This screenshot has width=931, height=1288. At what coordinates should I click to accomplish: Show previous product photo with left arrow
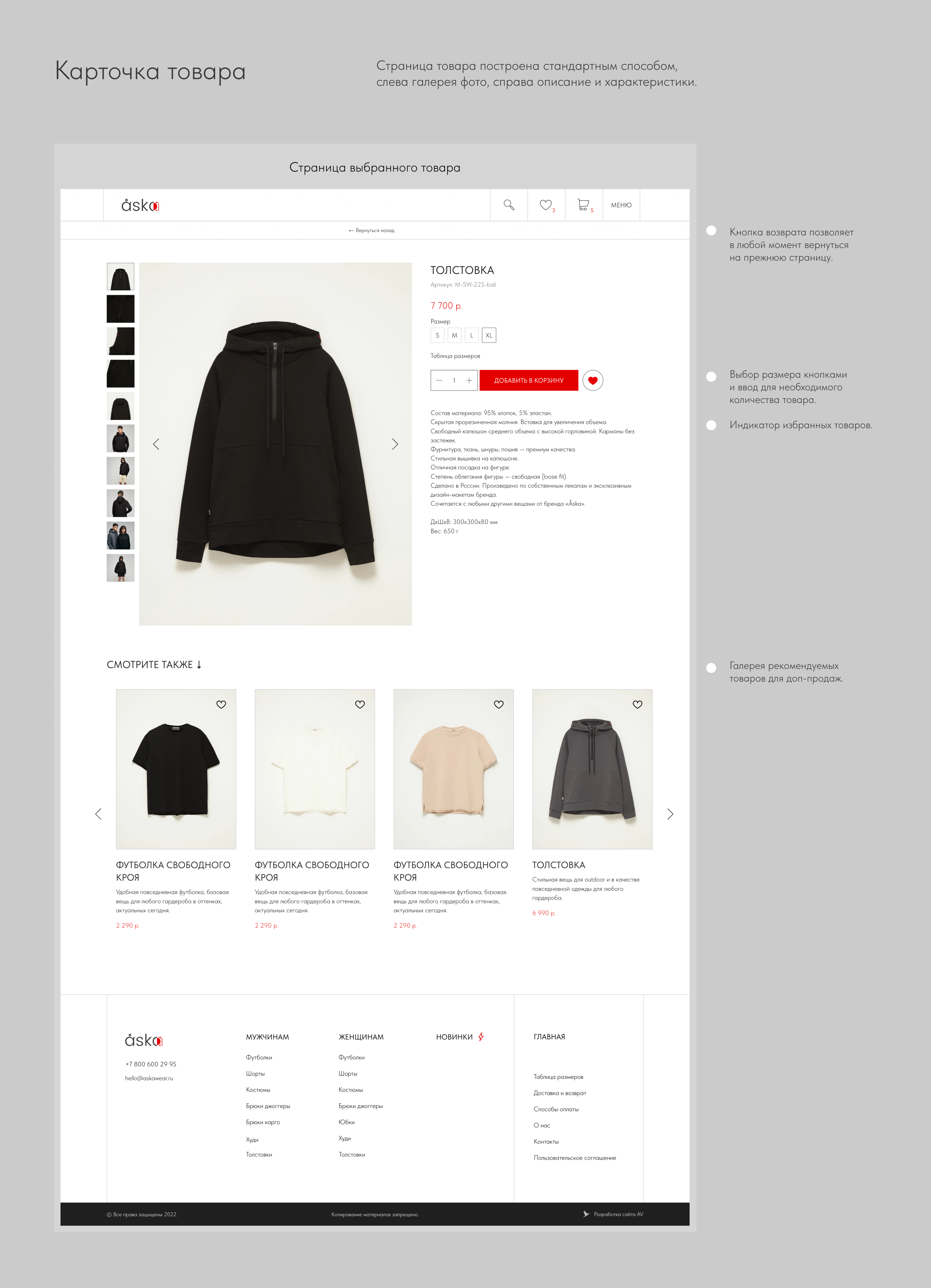coord(156,444)
